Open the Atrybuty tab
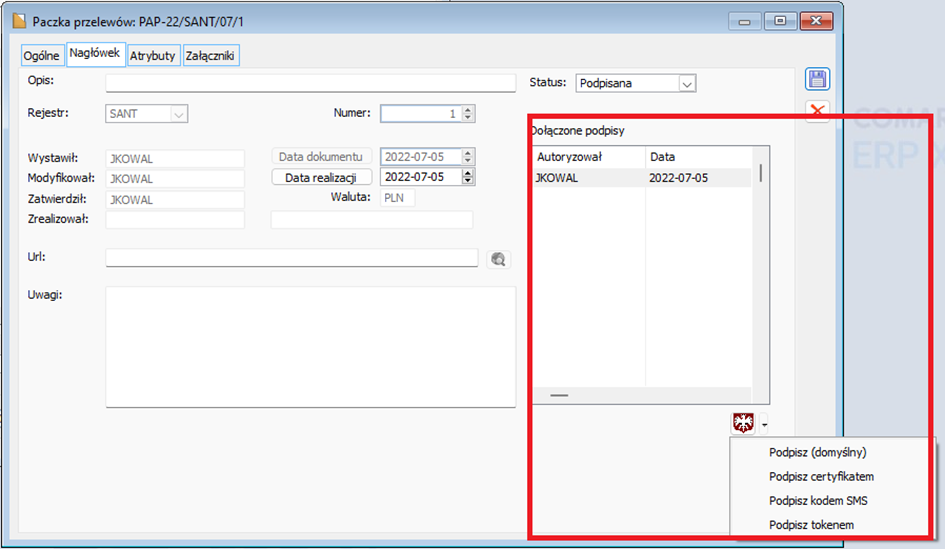The height and width of the screenshot is (549, 945). pyautogui.click(x=152, y=55)
